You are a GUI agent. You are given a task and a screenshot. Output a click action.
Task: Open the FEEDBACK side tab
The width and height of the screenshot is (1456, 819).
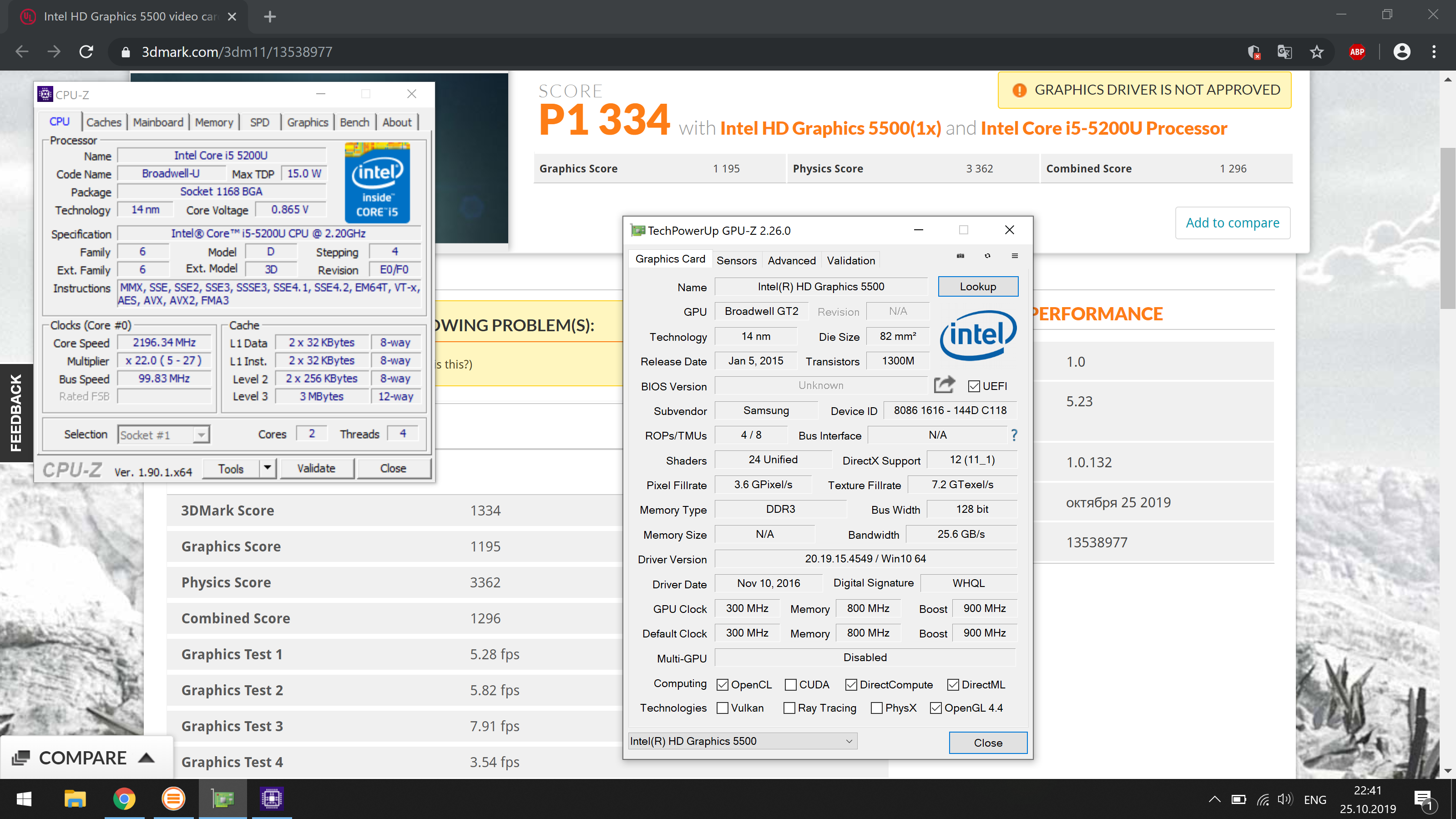point(16,413)
